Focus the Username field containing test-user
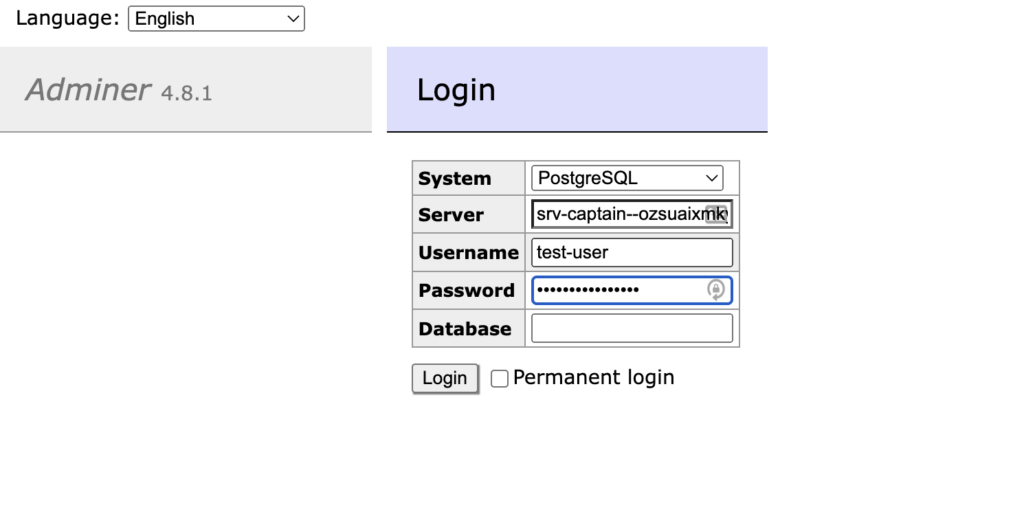Screen dimensions: 1024x514 (x=632, y=252)
